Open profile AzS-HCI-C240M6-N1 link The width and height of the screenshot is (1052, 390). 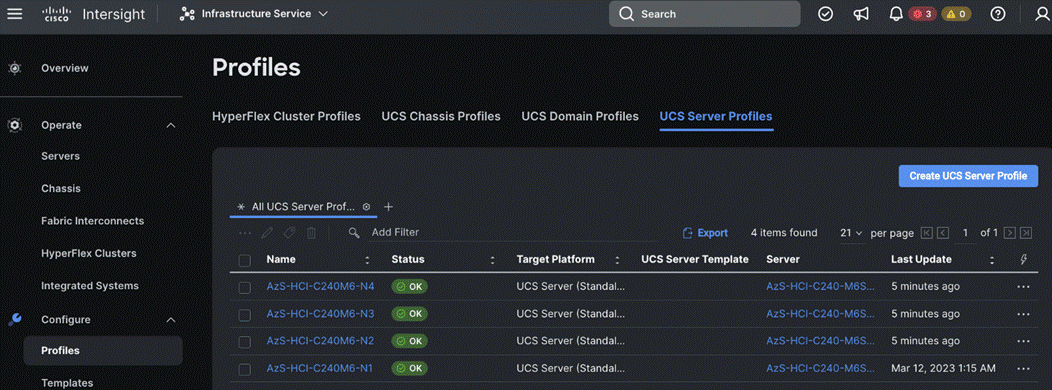point(320,368)
